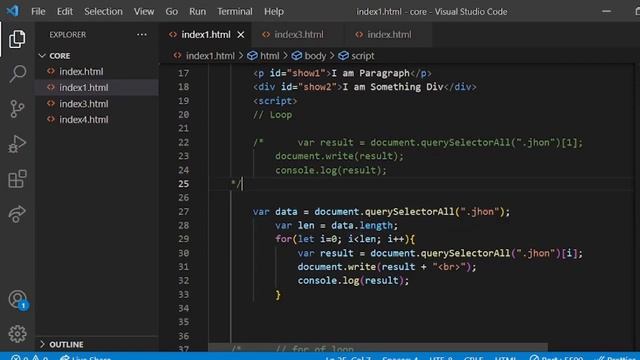The image size is (640, 360).
Task: Click 'data.length' on line 28
Action: 362,225
